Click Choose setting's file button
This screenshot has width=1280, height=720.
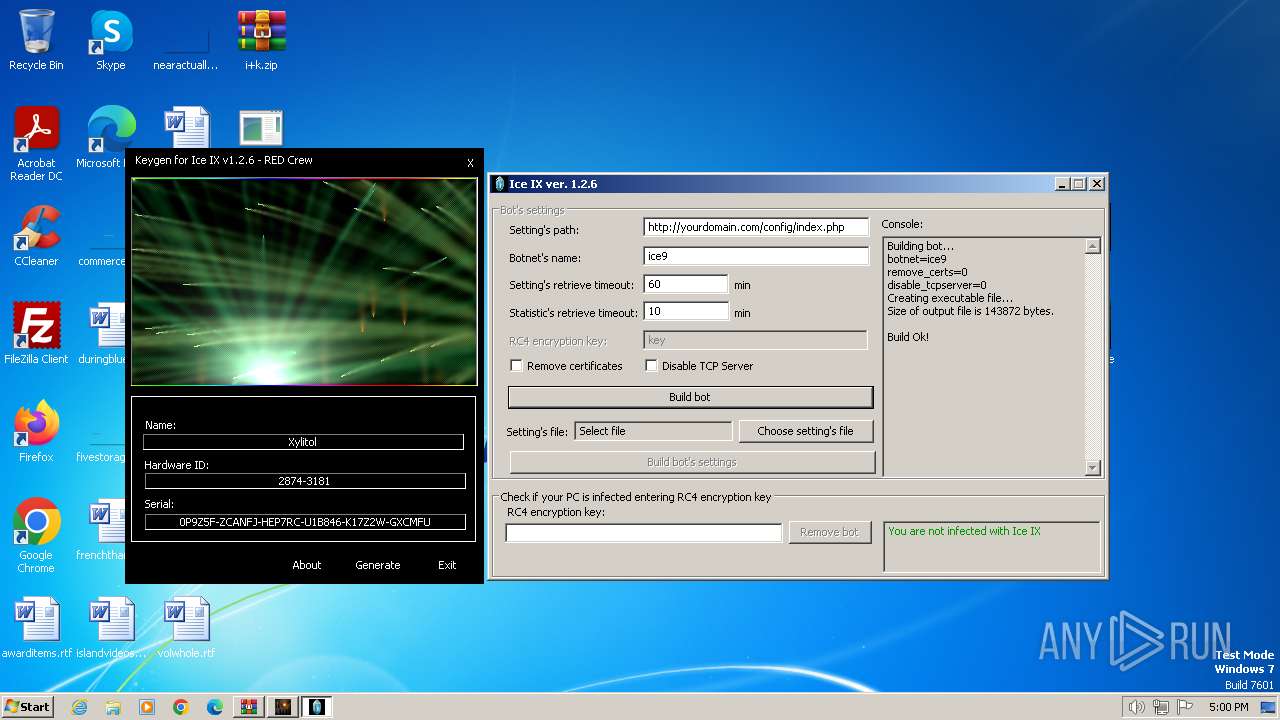(805, 431)
